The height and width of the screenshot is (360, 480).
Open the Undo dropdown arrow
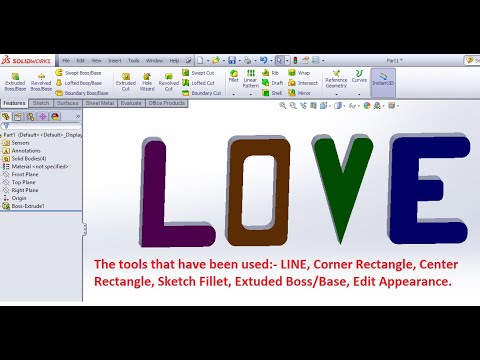click(271, 61)
